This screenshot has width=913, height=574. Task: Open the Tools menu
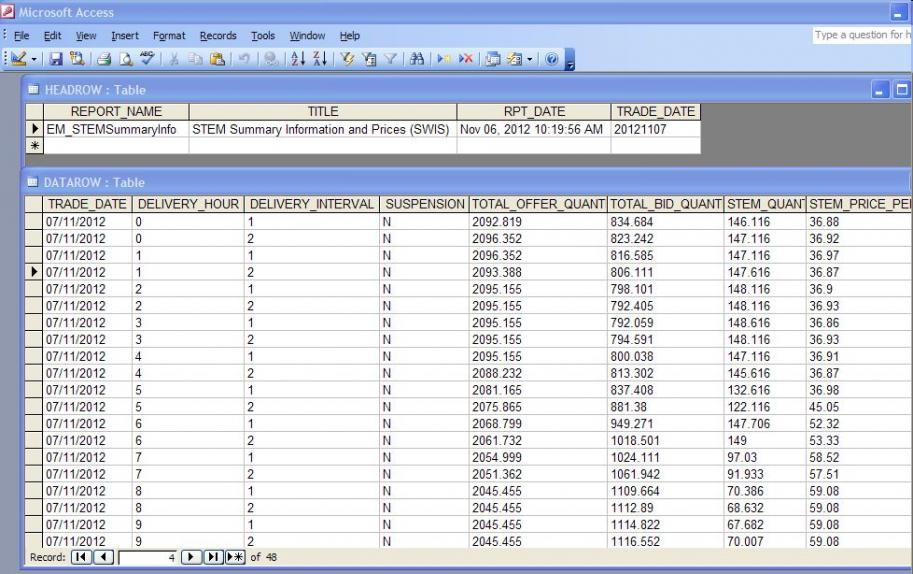point(263,36)
